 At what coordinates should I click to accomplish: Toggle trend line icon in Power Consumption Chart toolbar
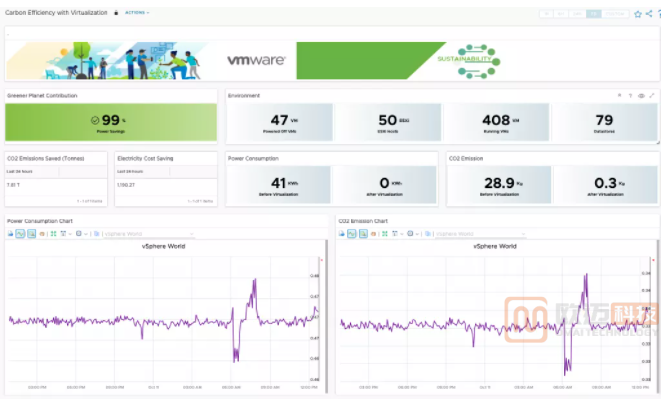pos(20,233)
